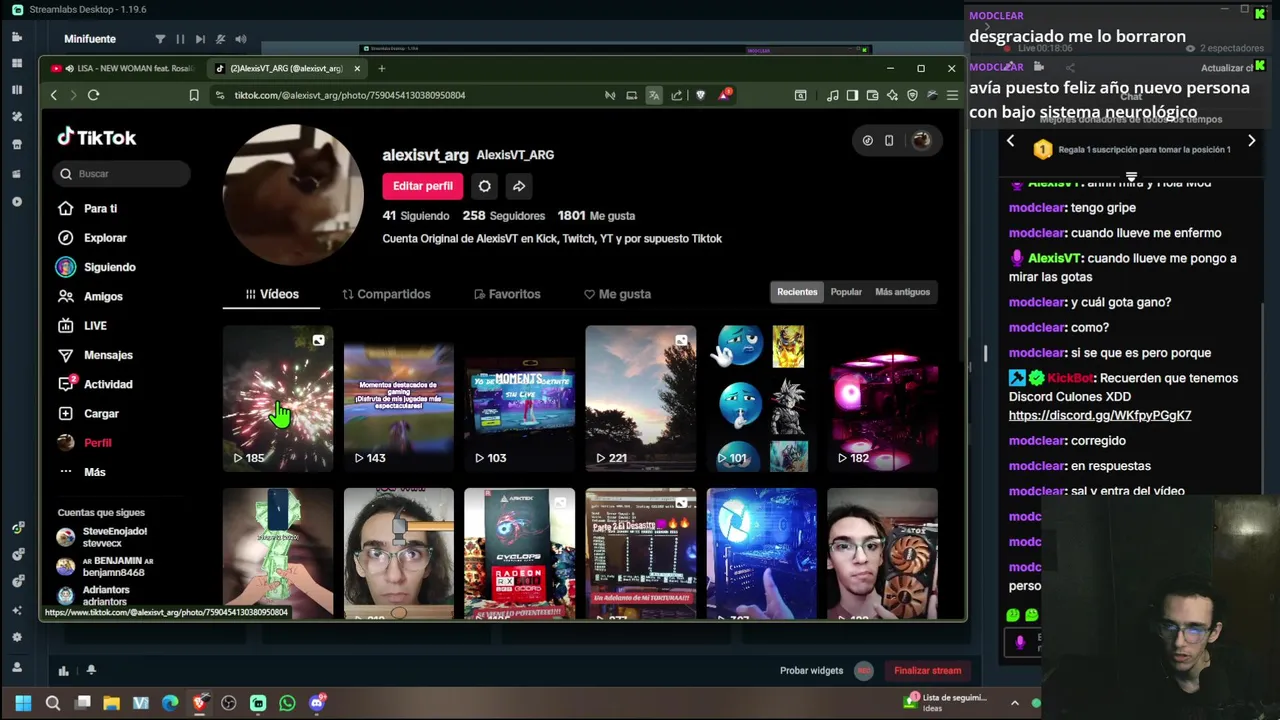Click the get-app phone icon
The width and height of the screenshot is (1280, 720).
click(x=889, y=141)
